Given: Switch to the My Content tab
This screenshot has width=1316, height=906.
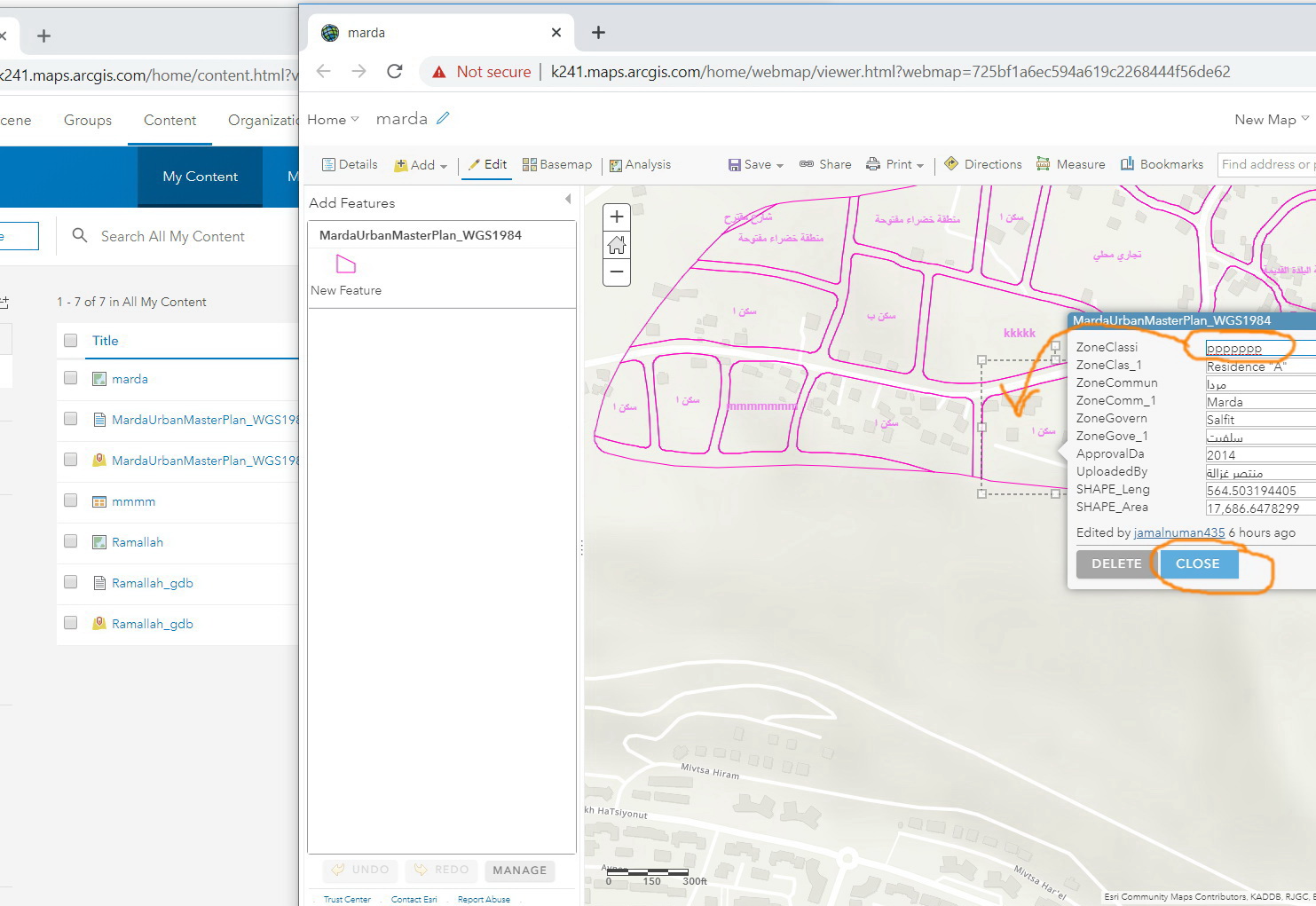Looking at the screenshot, I should [x=200, y=177].
